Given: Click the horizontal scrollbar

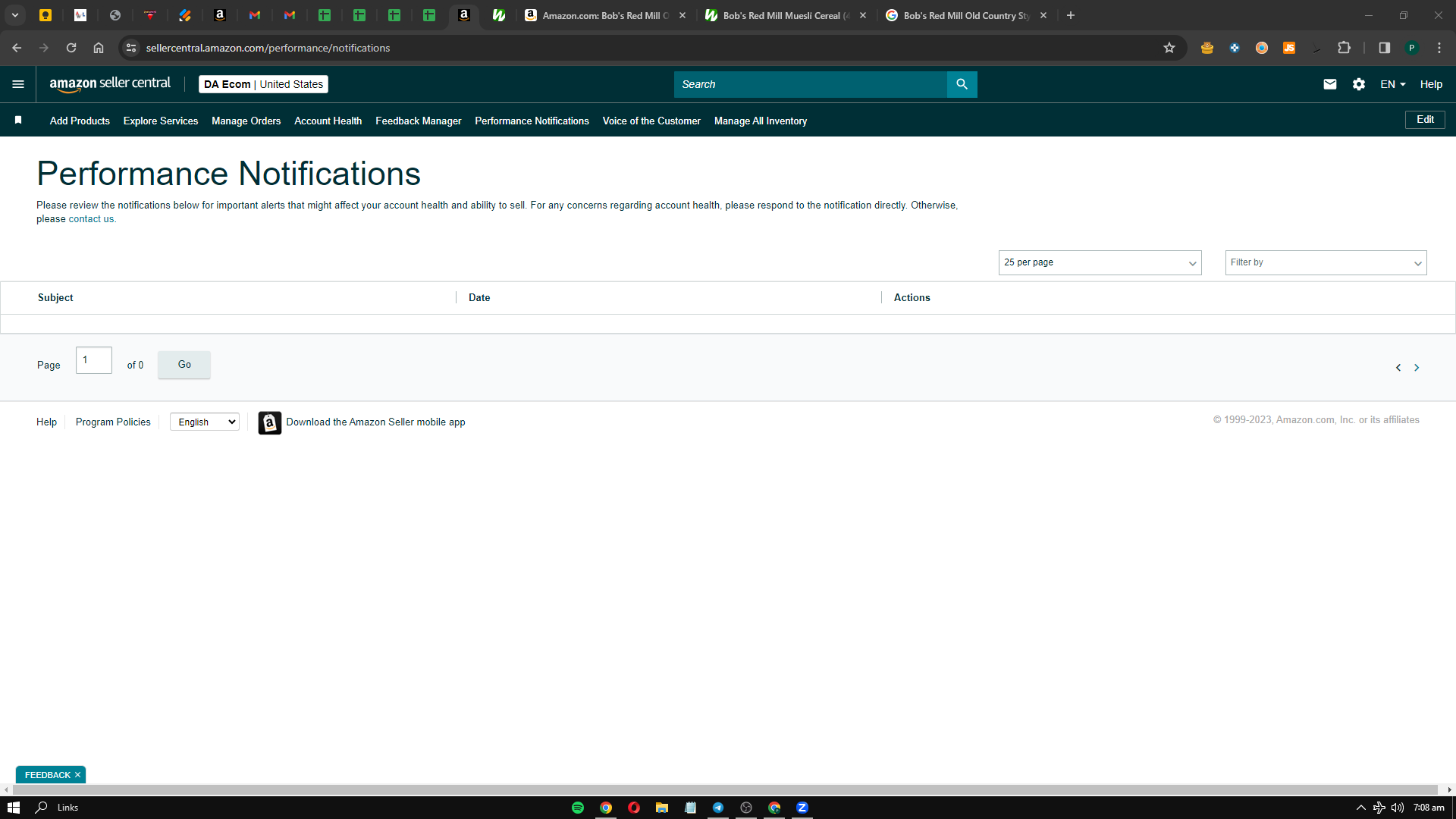Looking at the screenshot, I should (x=724, y=789).
